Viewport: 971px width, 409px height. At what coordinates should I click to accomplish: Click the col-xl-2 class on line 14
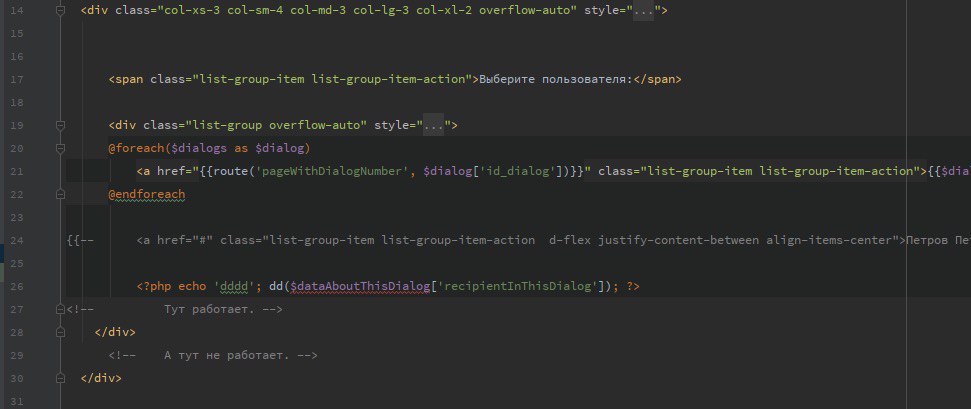pos(445,11)
